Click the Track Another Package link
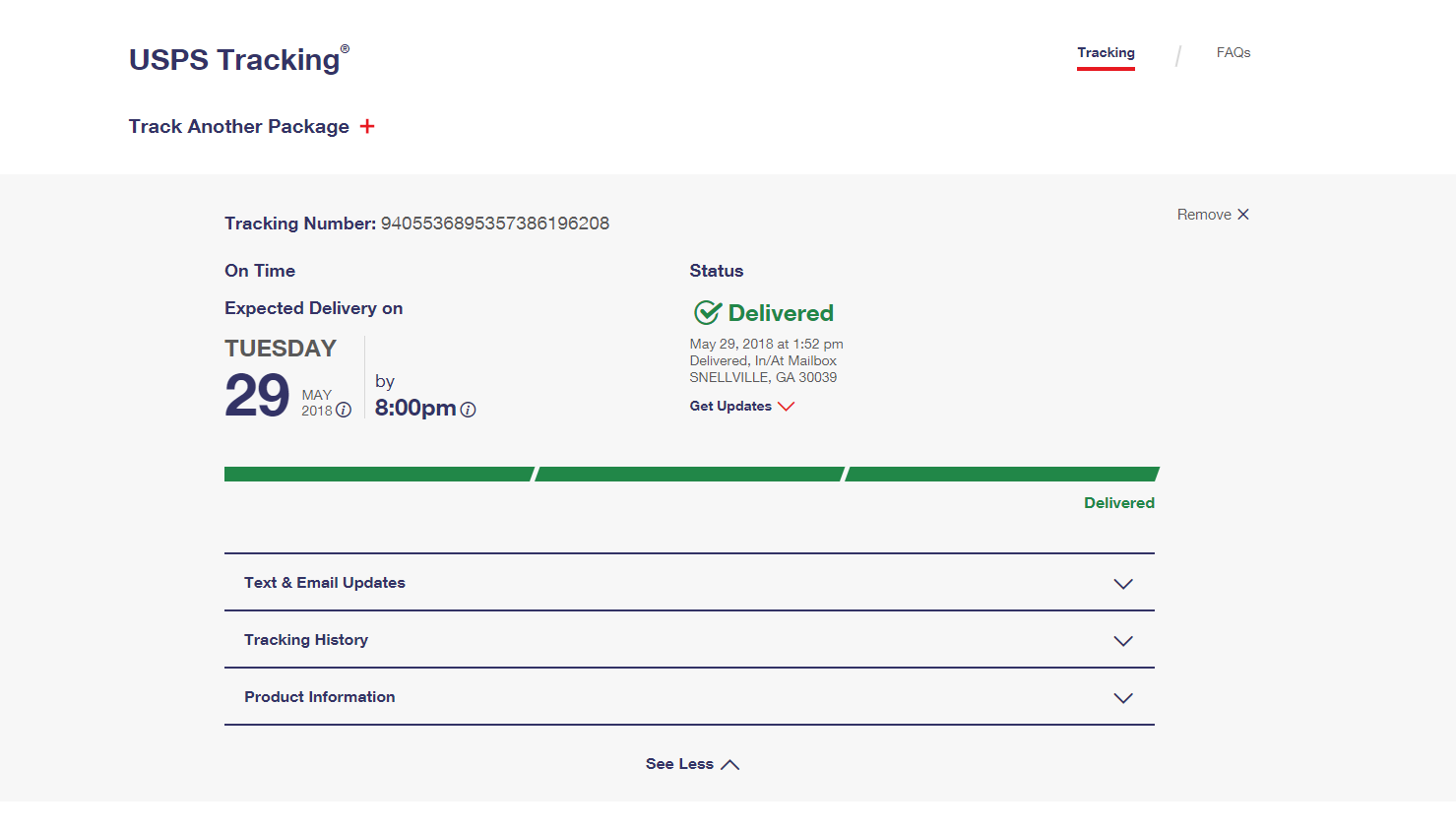This screenshot has height=832, width=1456. (x=239, y=127)
